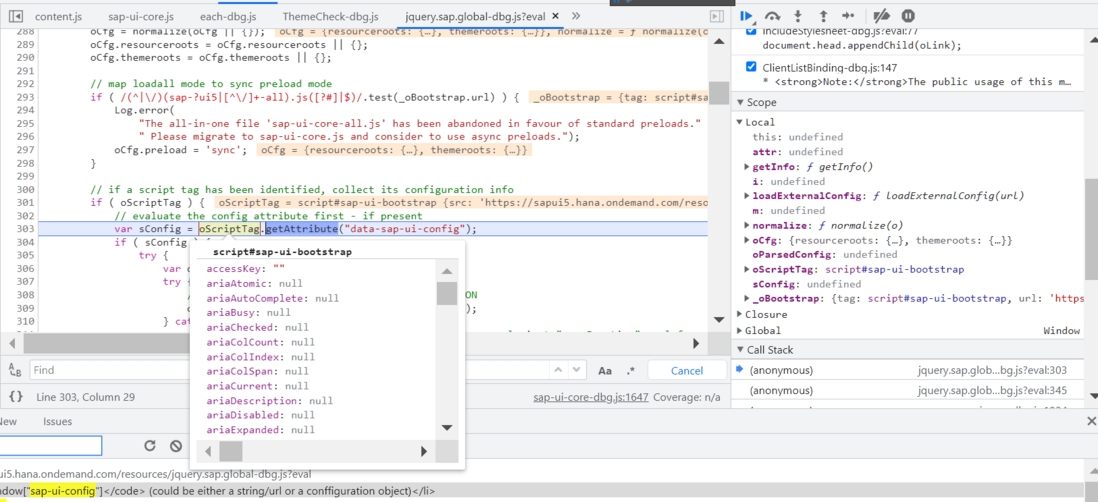
Task: Resume script execution
Action: coord(747,15)
